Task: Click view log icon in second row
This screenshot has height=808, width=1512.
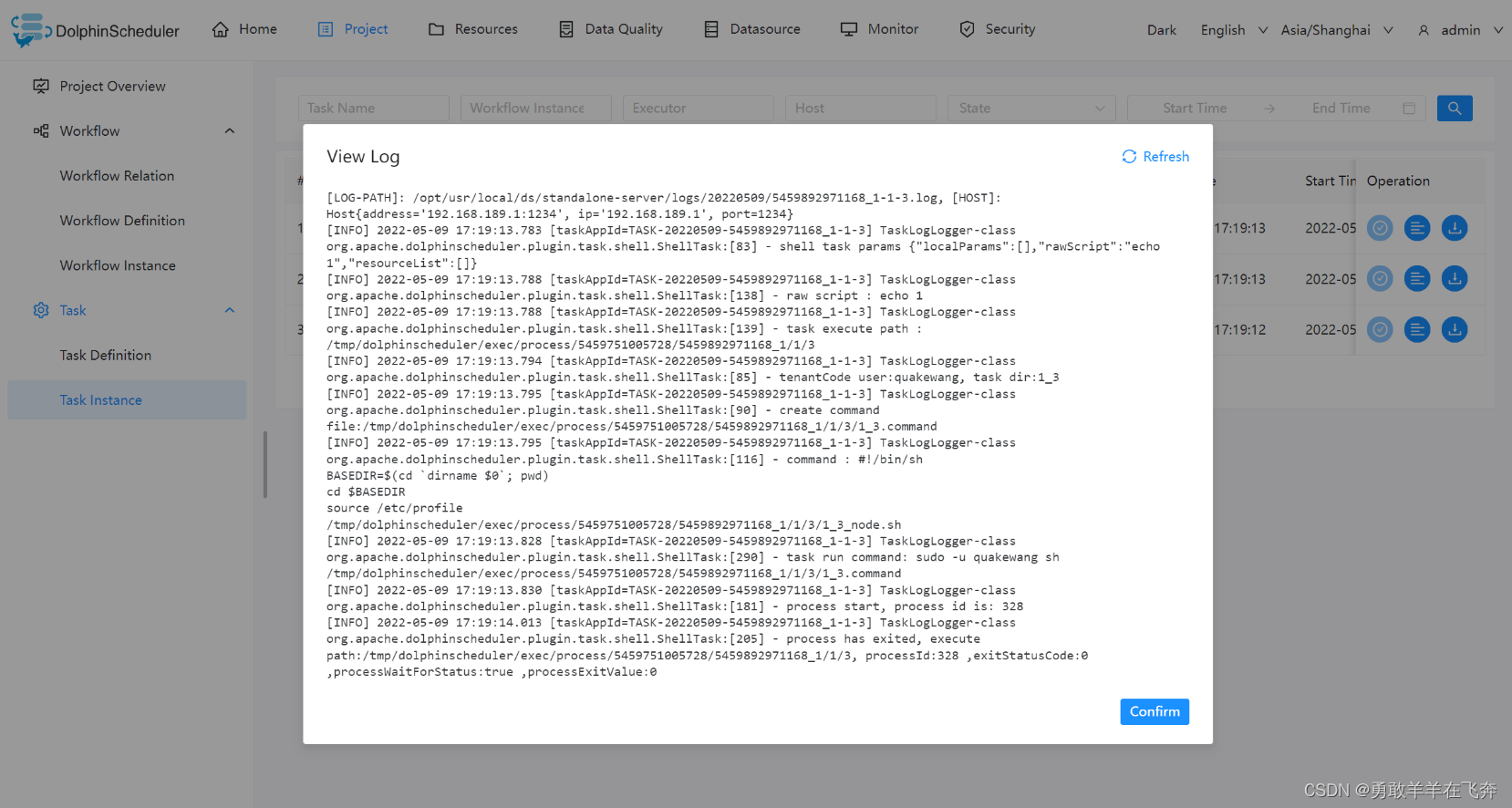Action: [1417, 278]
